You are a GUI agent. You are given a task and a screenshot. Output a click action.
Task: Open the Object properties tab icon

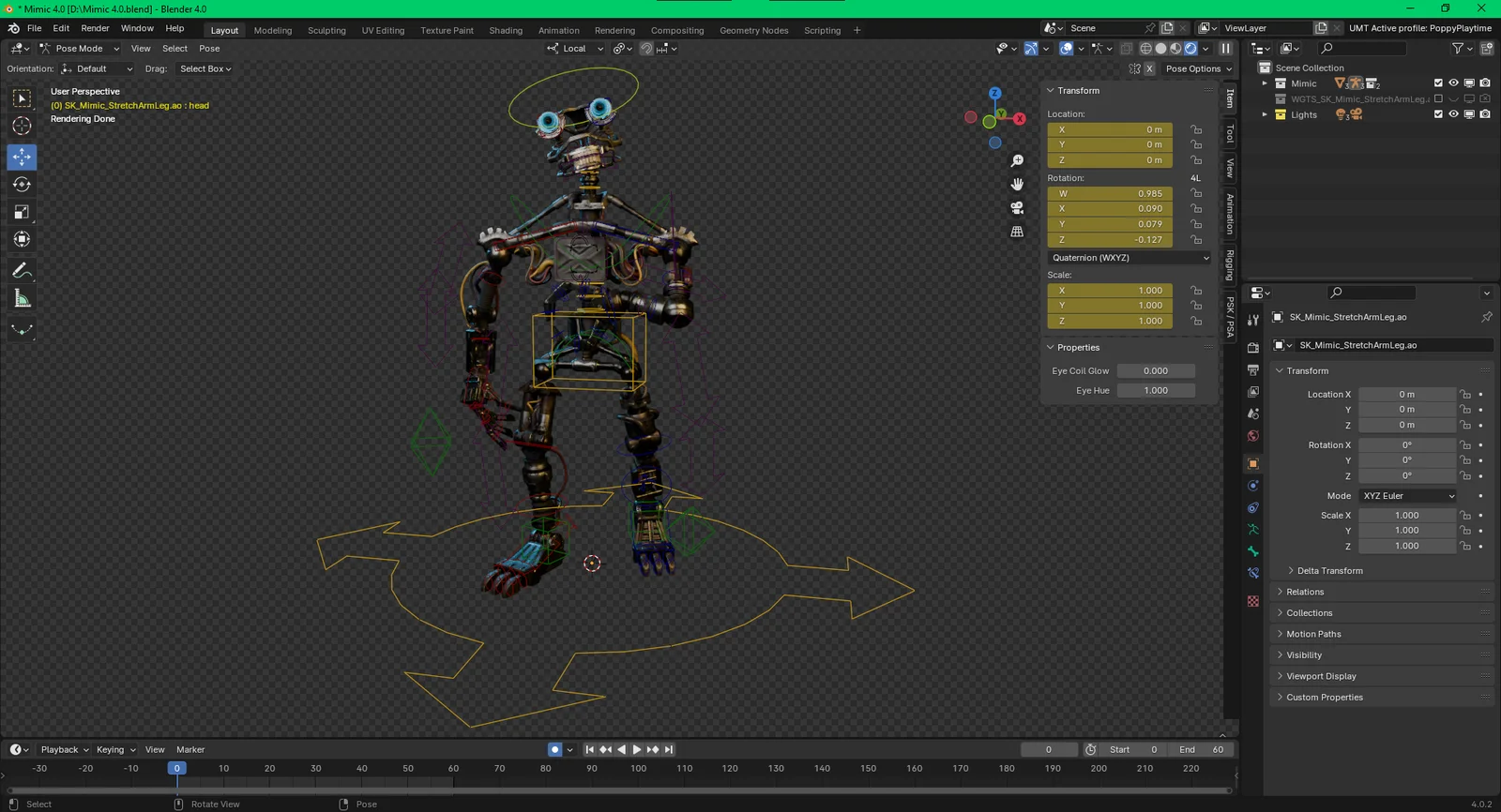(1253, 464)
